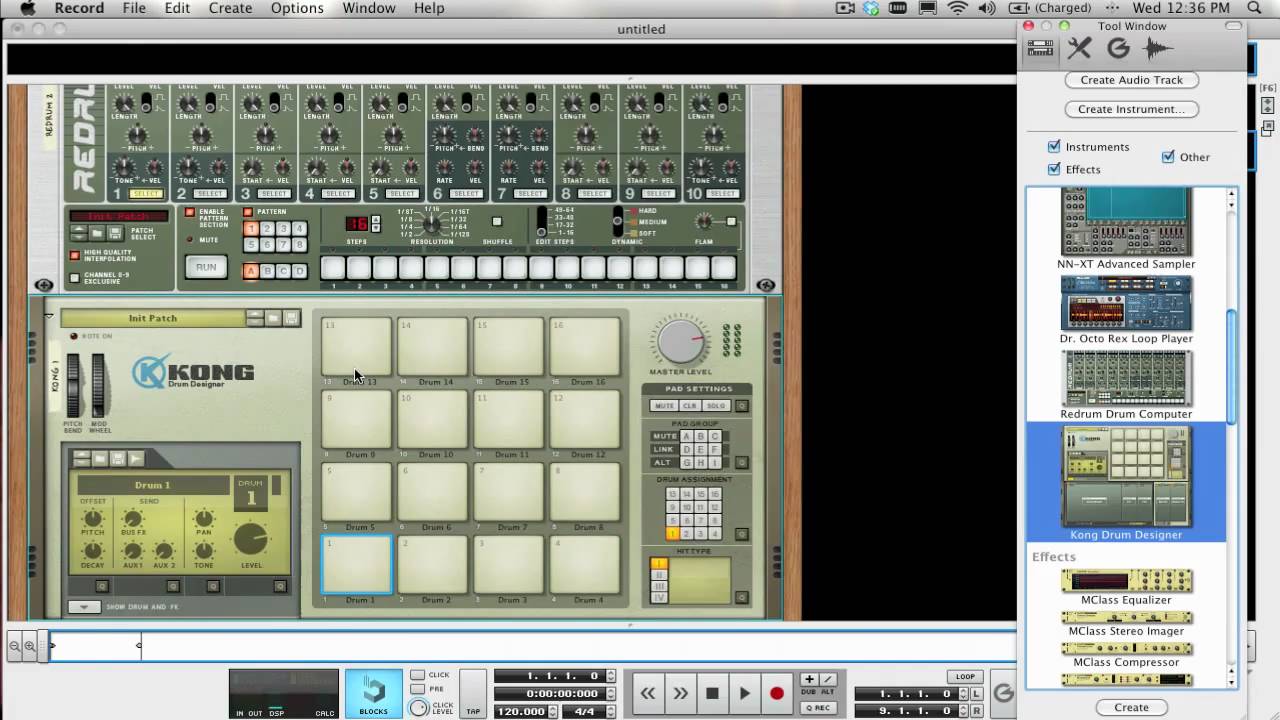Click Create Audio Track button

pos(1131,80)
